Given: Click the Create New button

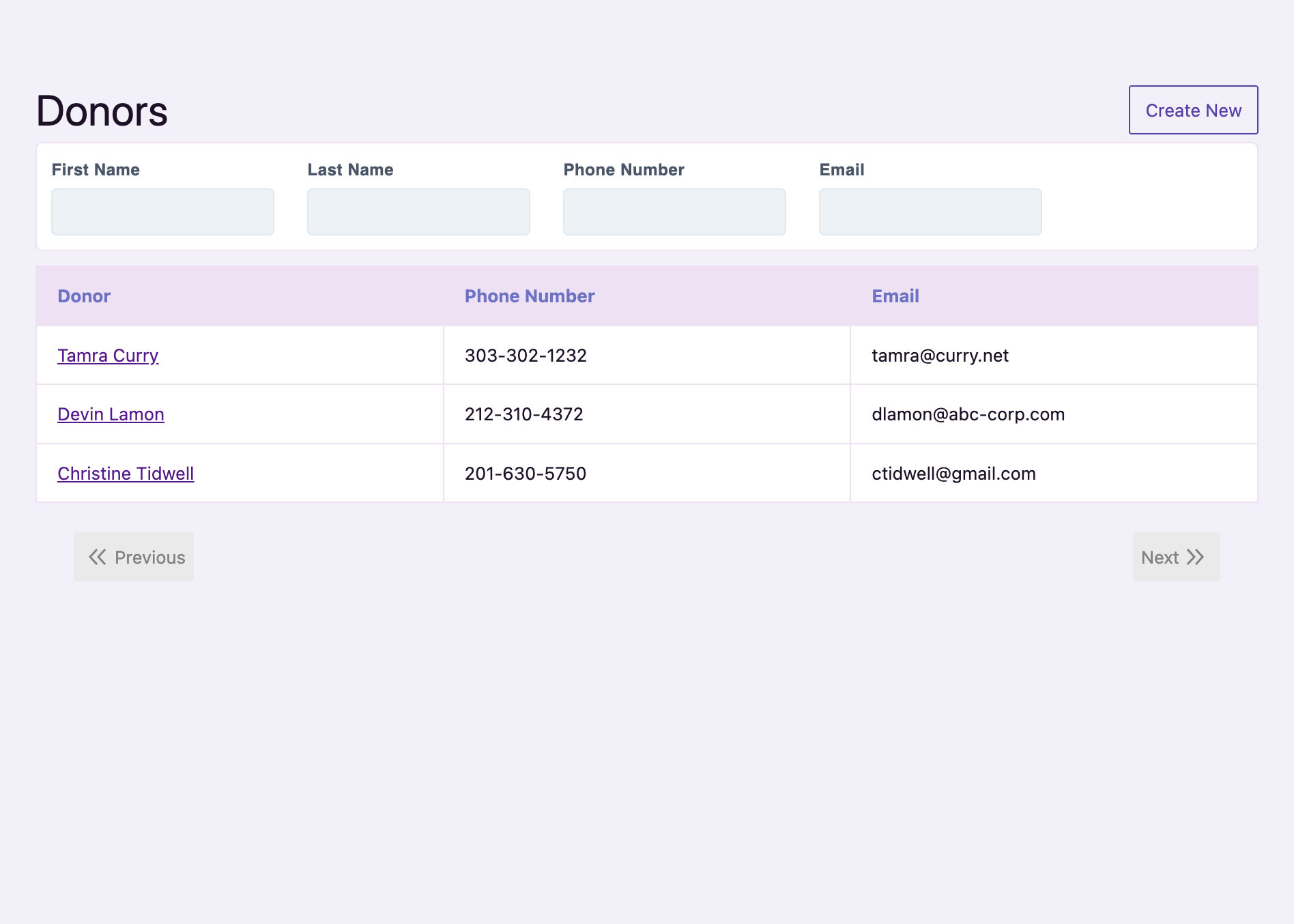Looking at the screenshot, I should pos(1193,110).
